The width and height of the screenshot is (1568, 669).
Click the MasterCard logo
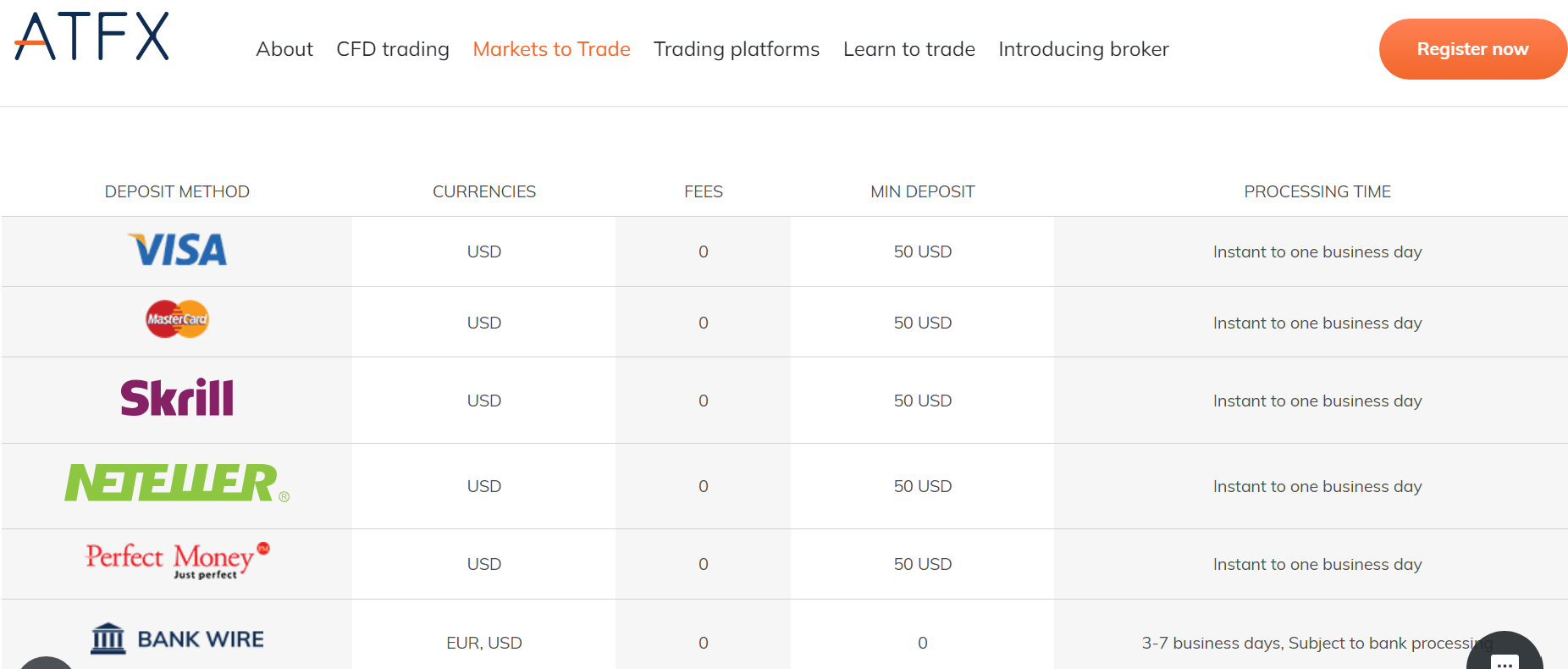pyautogui.click(x=177, y=319)
